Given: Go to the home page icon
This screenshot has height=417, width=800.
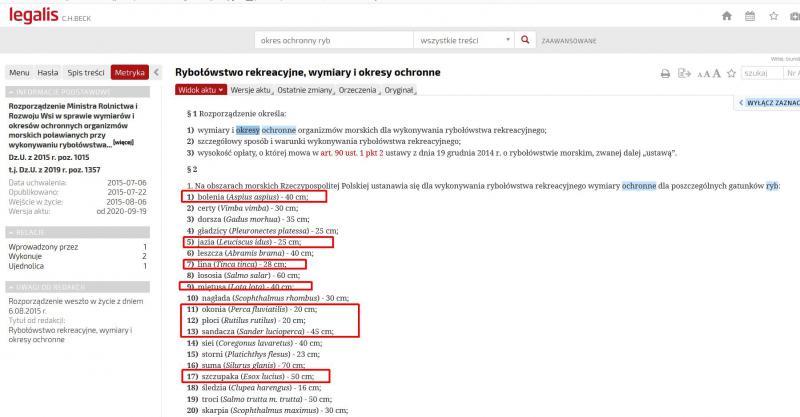Looking at the screenshot, I should [x=727, y=17].
